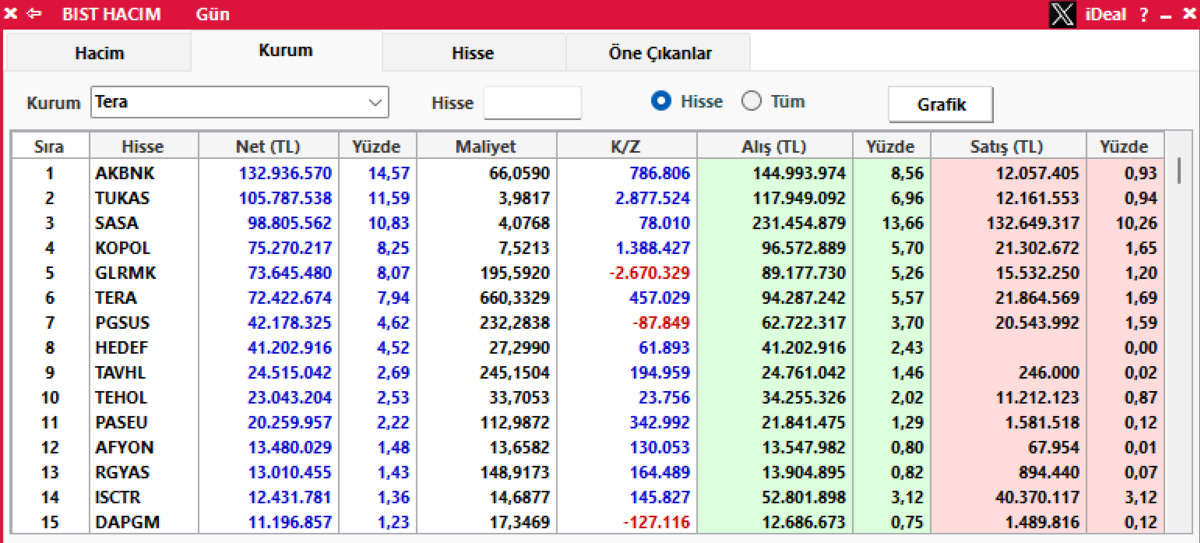This screenshot has height=543, width=1200.
Task: Open the Hisse tab
Action: coord(473,53)
